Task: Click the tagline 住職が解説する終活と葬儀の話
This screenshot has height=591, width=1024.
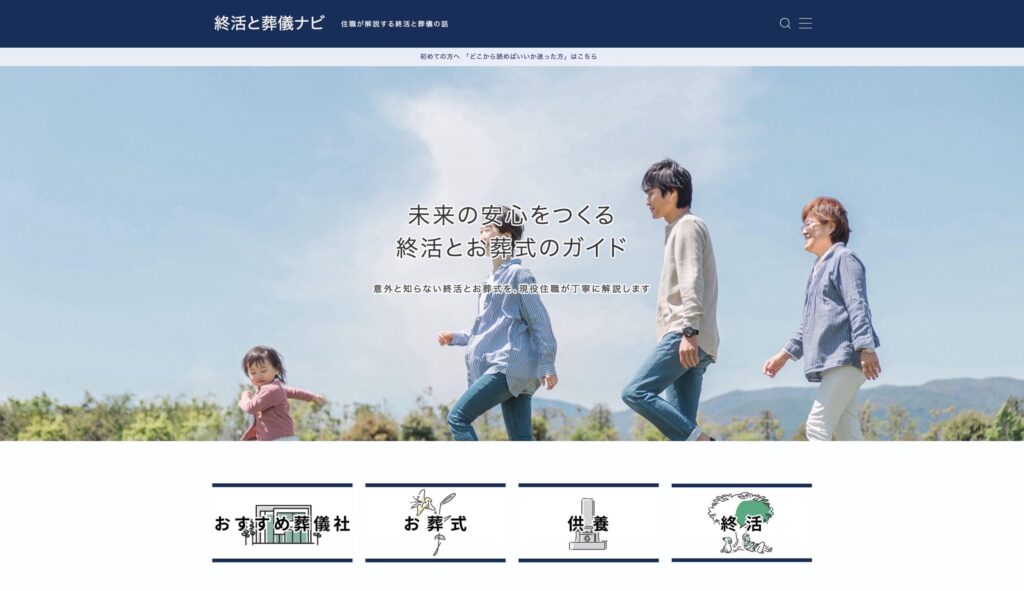Action: (394, 24)
